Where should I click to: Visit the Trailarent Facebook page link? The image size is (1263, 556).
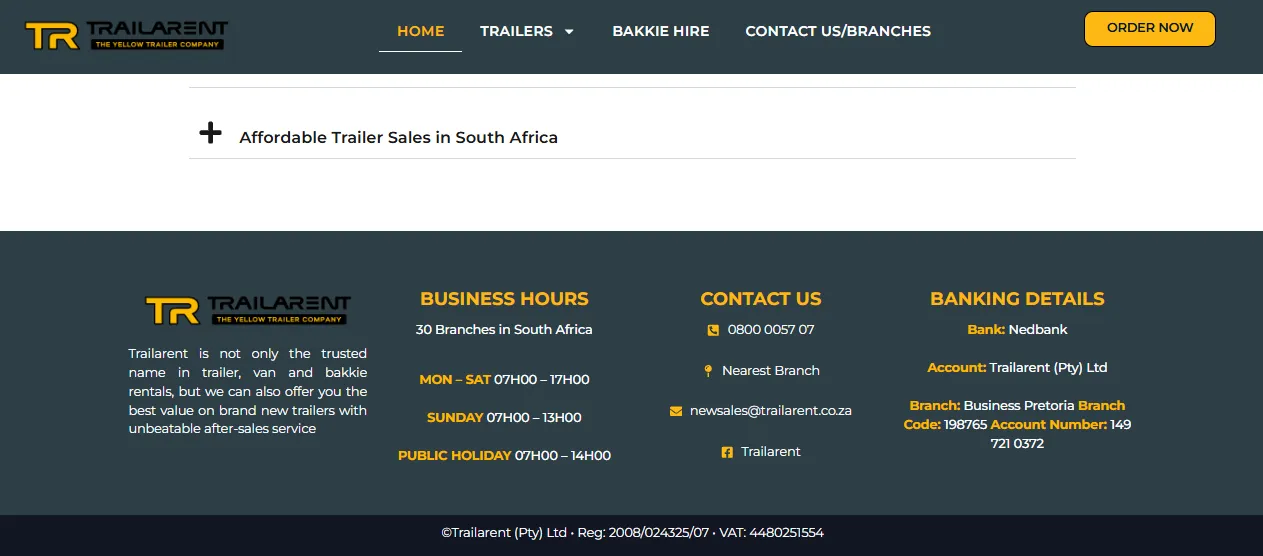tap(771, 451)
